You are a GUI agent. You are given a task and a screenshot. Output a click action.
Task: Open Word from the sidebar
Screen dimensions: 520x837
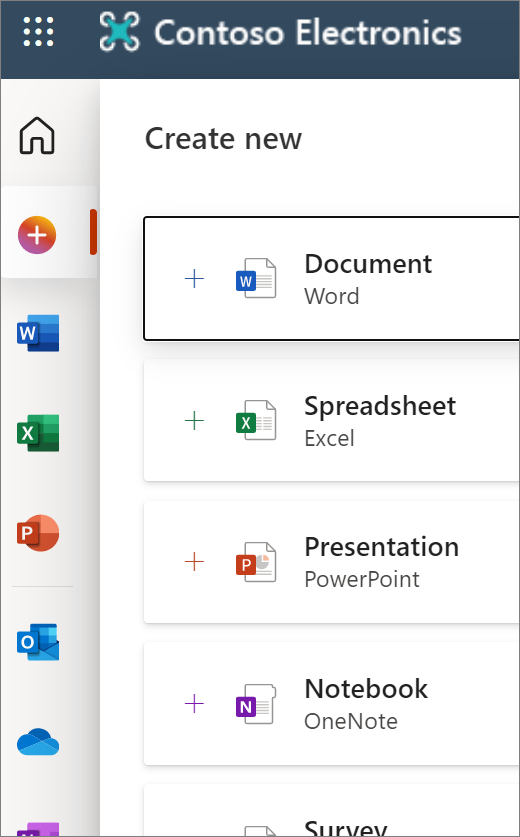point(38,333)
